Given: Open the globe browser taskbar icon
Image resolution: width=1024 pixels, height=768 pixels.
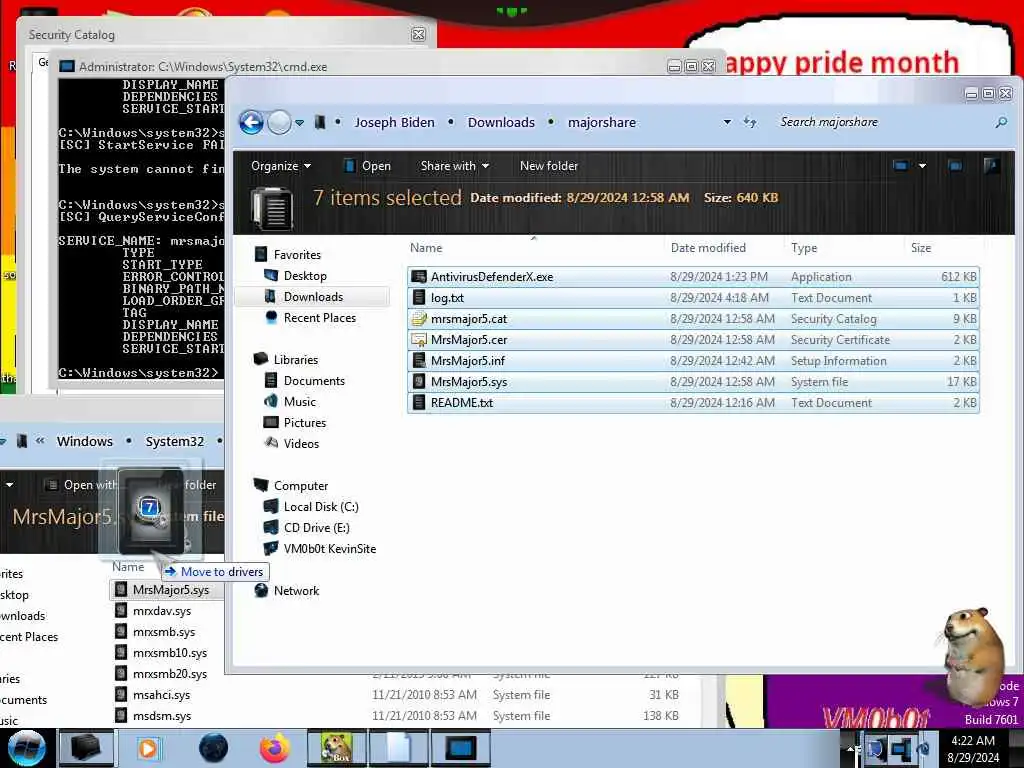Looking at the screenshot, I should [214, 748].
